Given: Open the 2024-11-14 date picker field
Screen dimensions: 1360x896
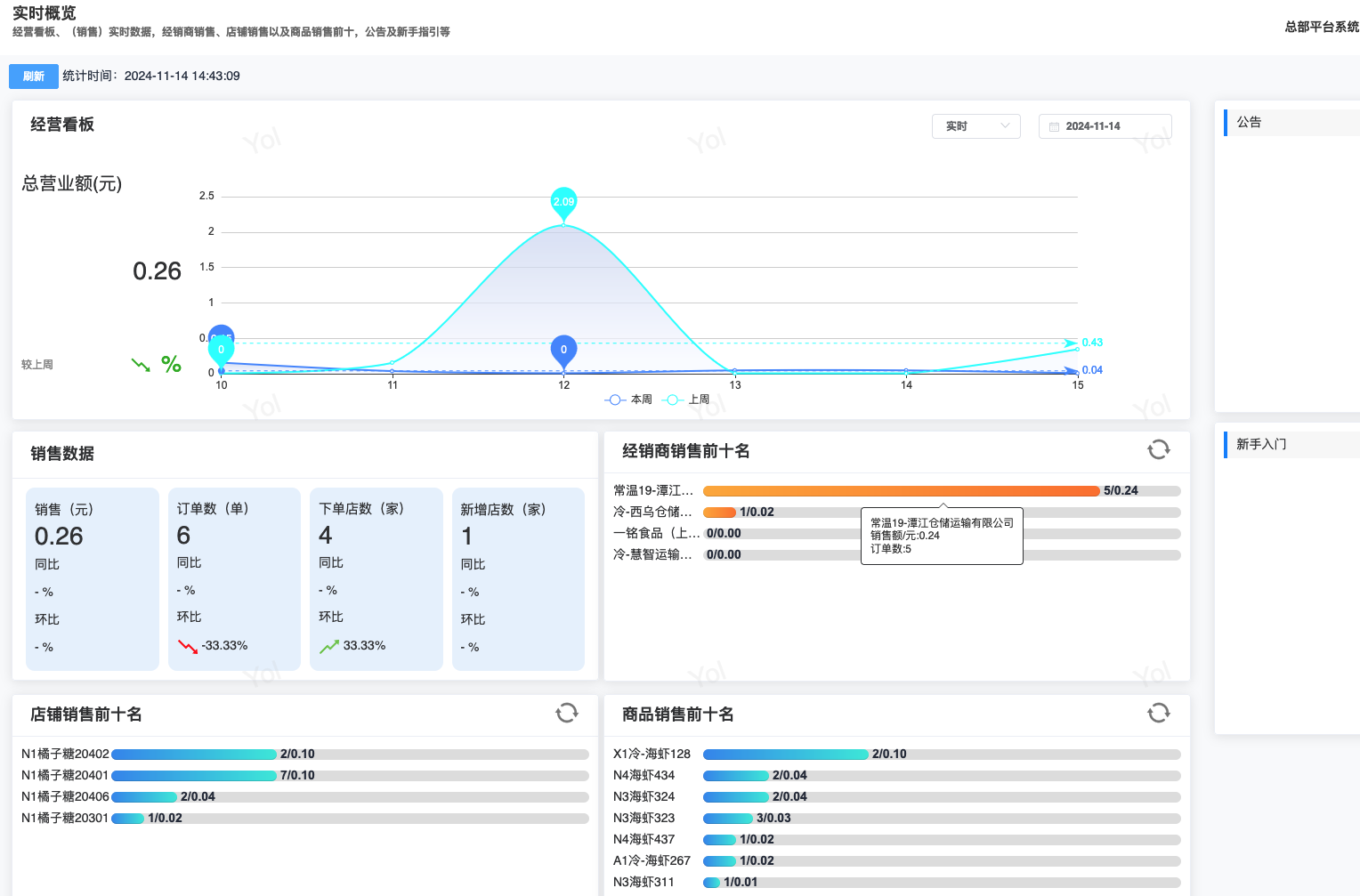Looking at the screenshot, I should point(1104,126).
